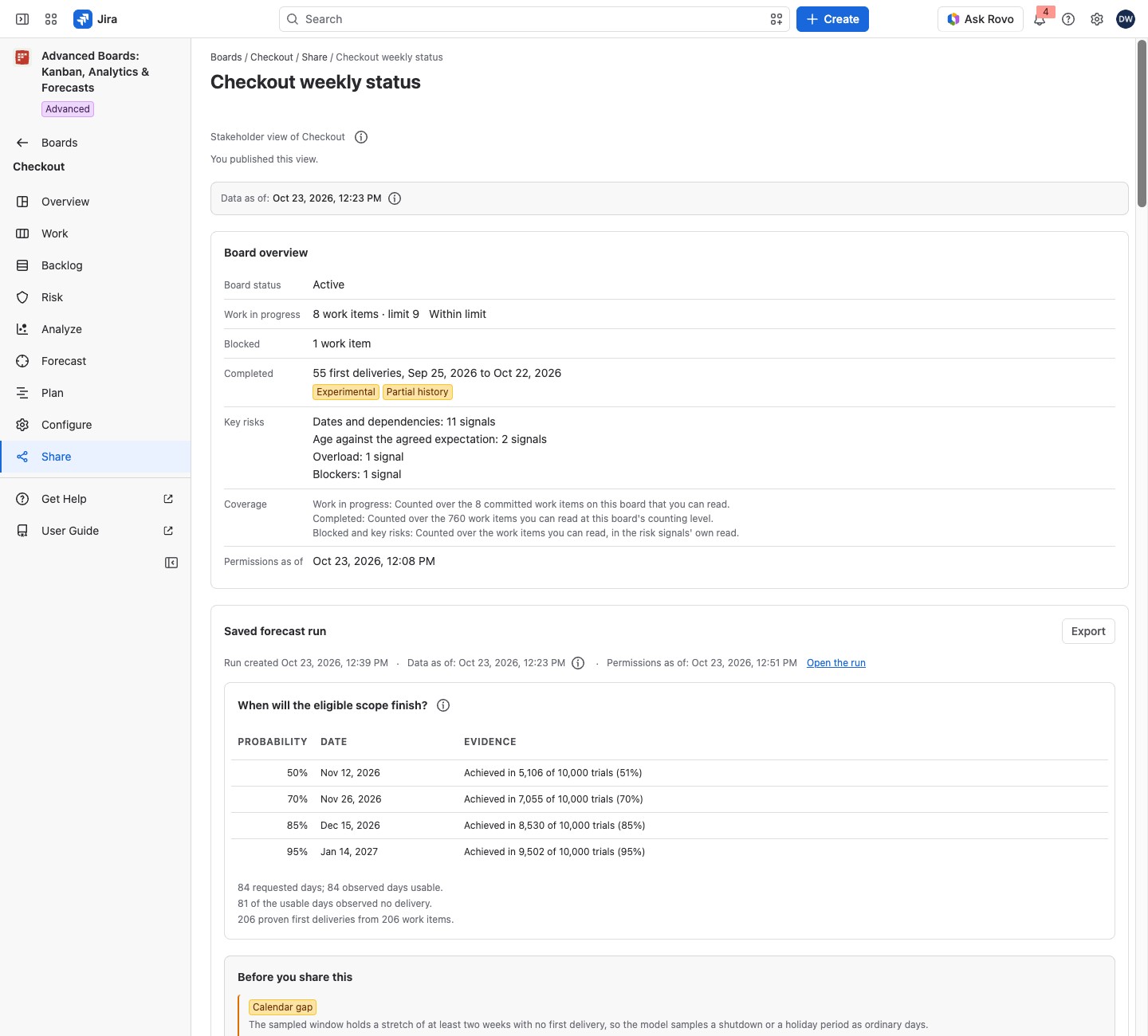
Task: Click Checkout in the breadcrumb
Action: click(272, 57)
